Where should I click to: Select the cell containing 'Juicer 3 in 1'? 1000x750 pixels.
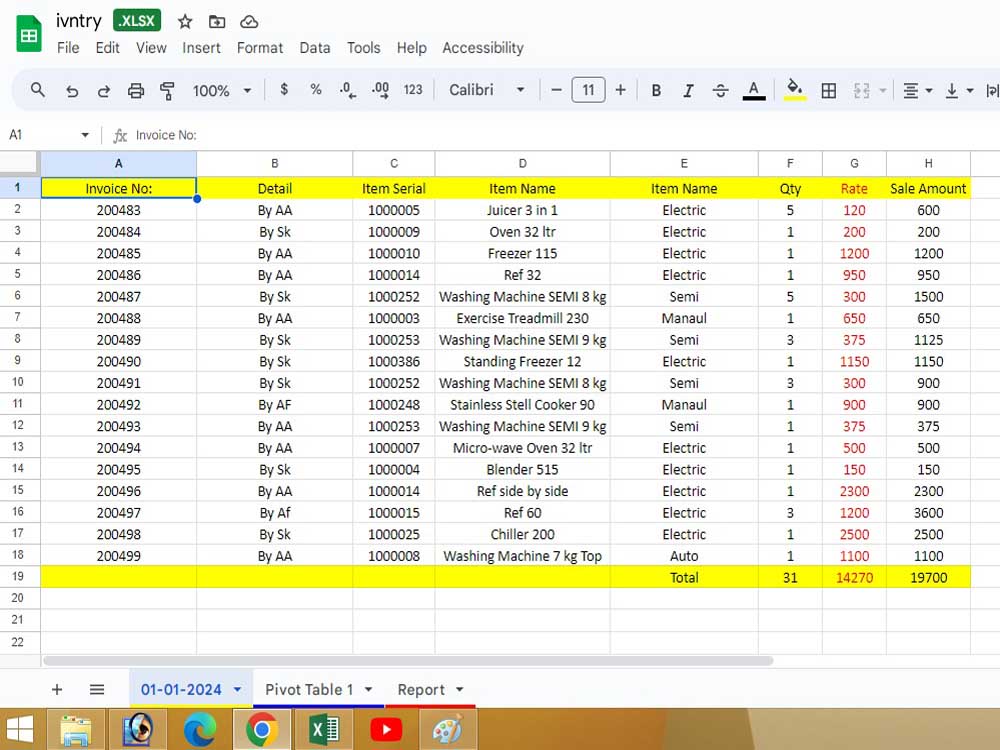click(x=522, y=210)
